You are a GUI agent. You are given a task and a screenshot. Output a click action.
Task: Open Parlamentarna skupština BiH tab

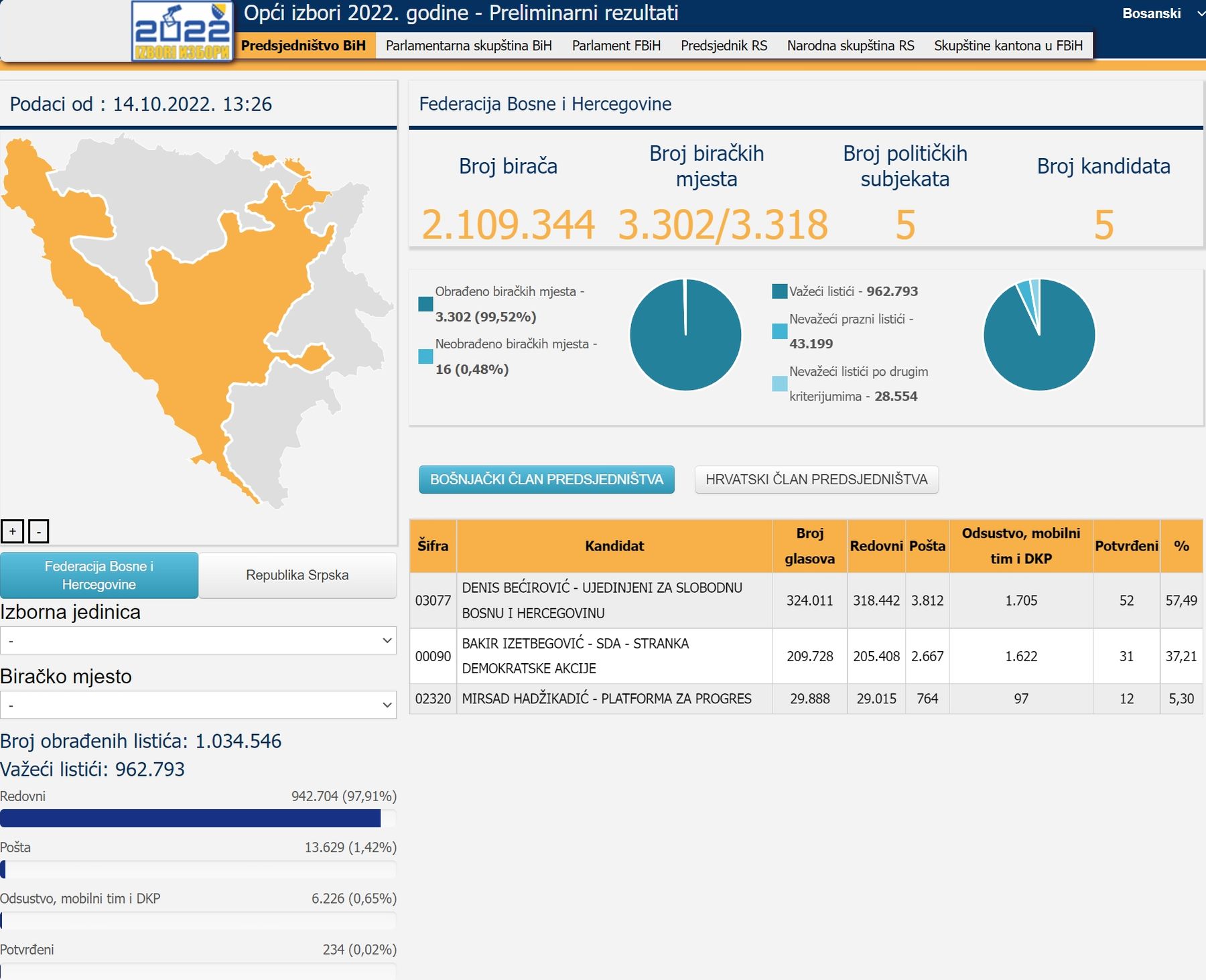[x=468, y=46]
